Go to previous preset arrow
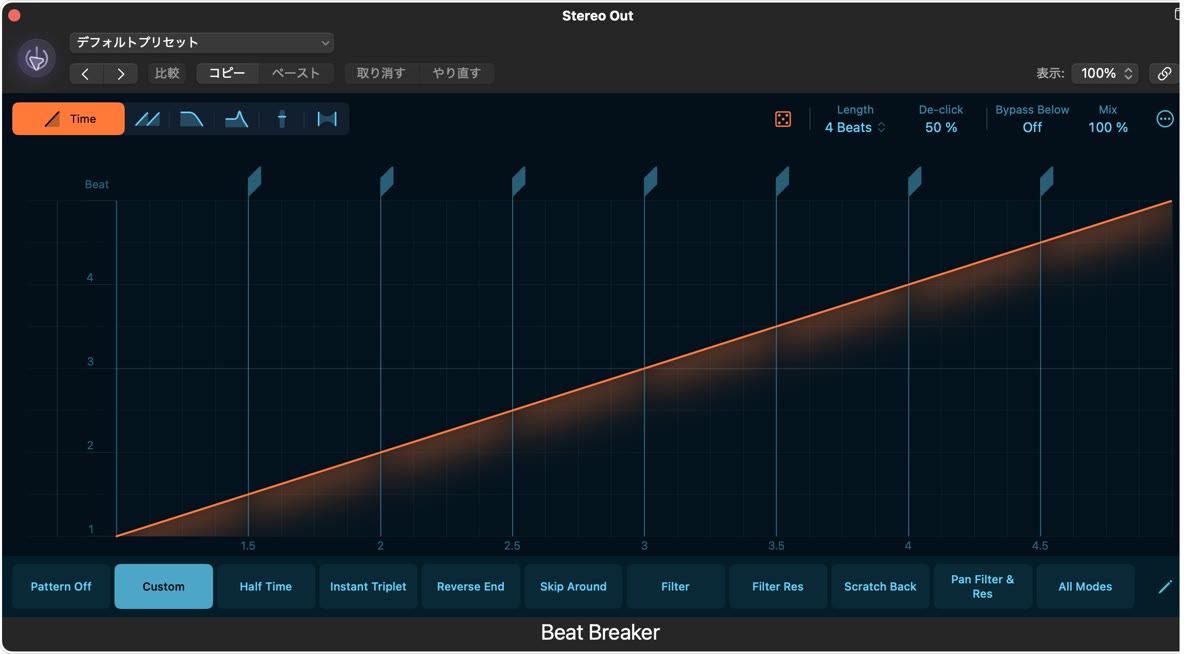 tap(86, 73)
